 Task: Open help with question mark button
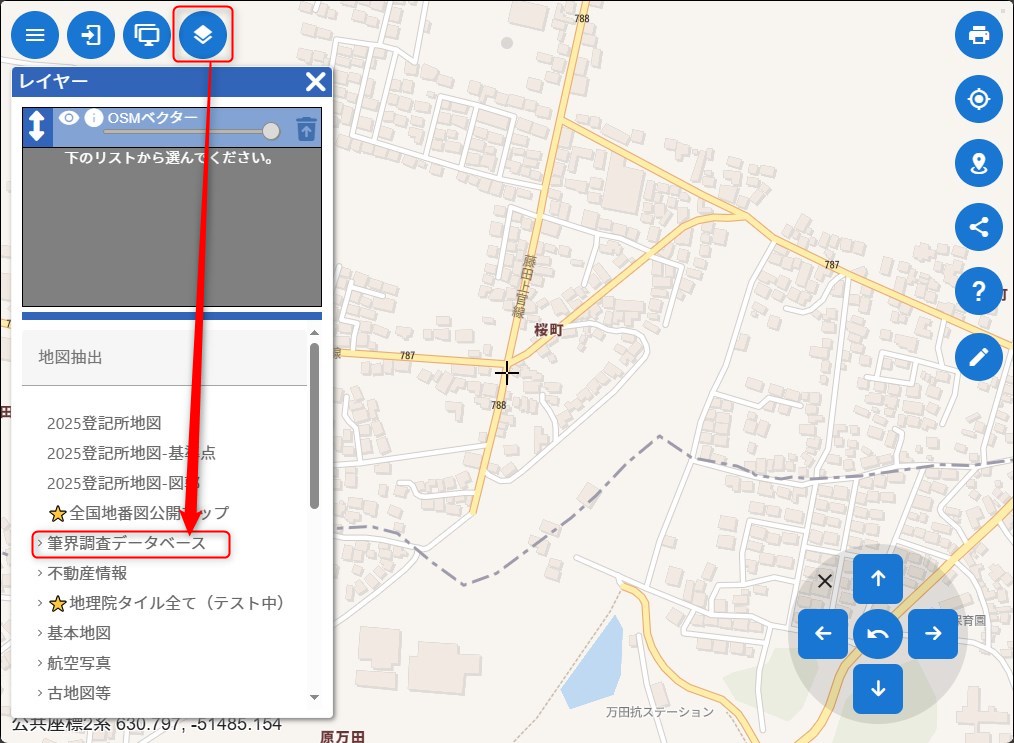(x=978, y=291)
